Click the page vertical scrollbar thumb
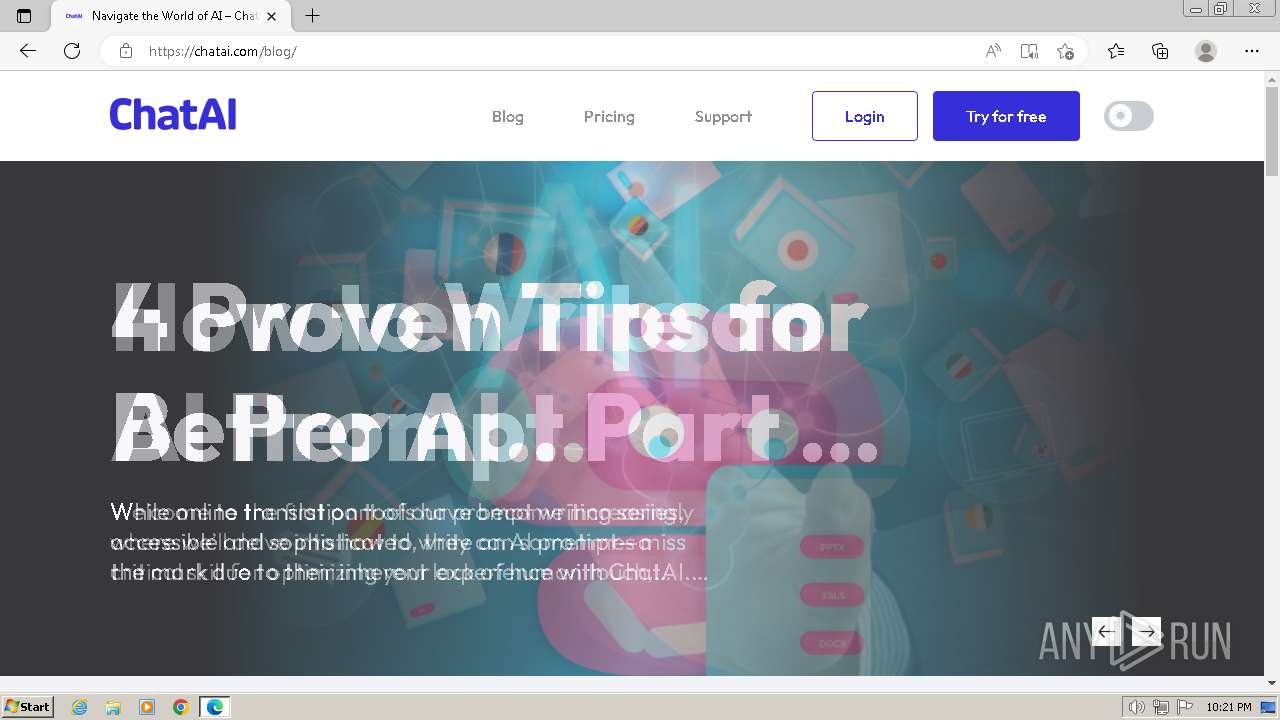This screenshot has height=720, width=1280. pos(1272,131)
